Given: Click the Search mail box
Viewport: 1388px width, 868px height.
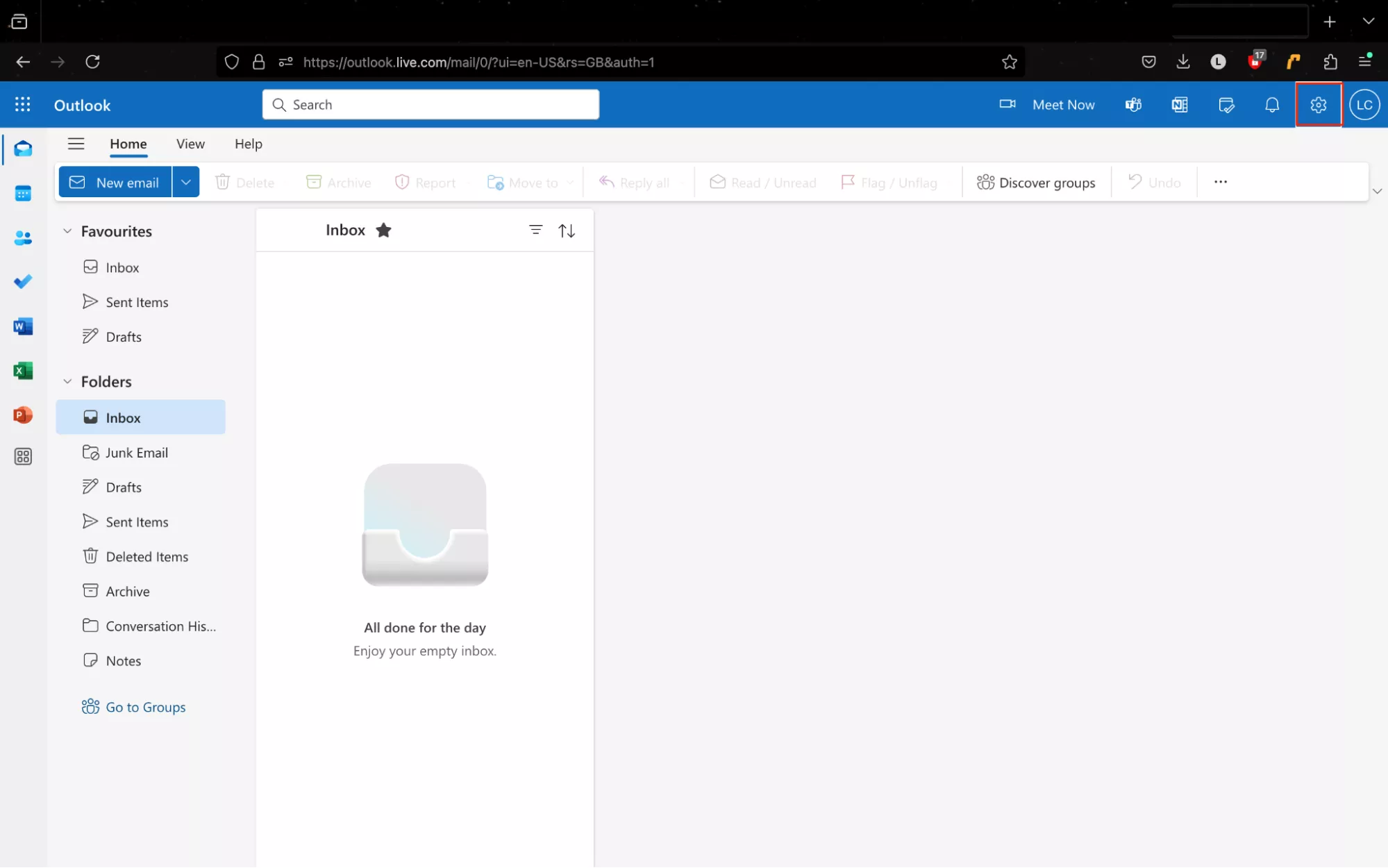Looking at the screenshot, I should (x=430, y=105).
